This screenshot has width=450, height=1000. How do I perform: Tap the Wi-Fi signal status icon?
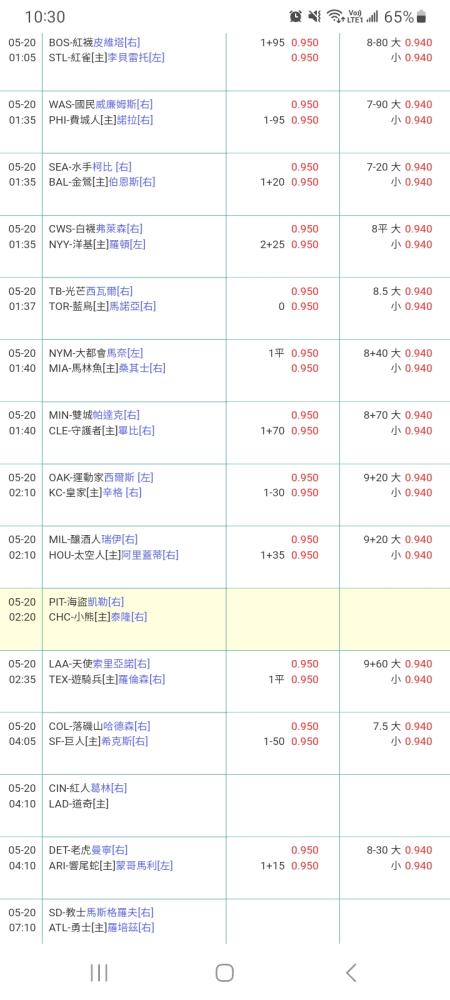(x=333, y=17)
